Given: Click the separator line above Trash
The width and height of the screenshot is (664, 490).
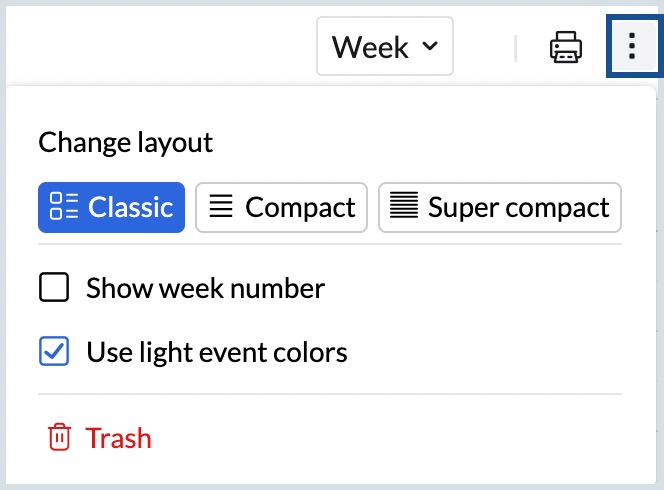Looking at the screenshot, I should click(x=330, y=394).
